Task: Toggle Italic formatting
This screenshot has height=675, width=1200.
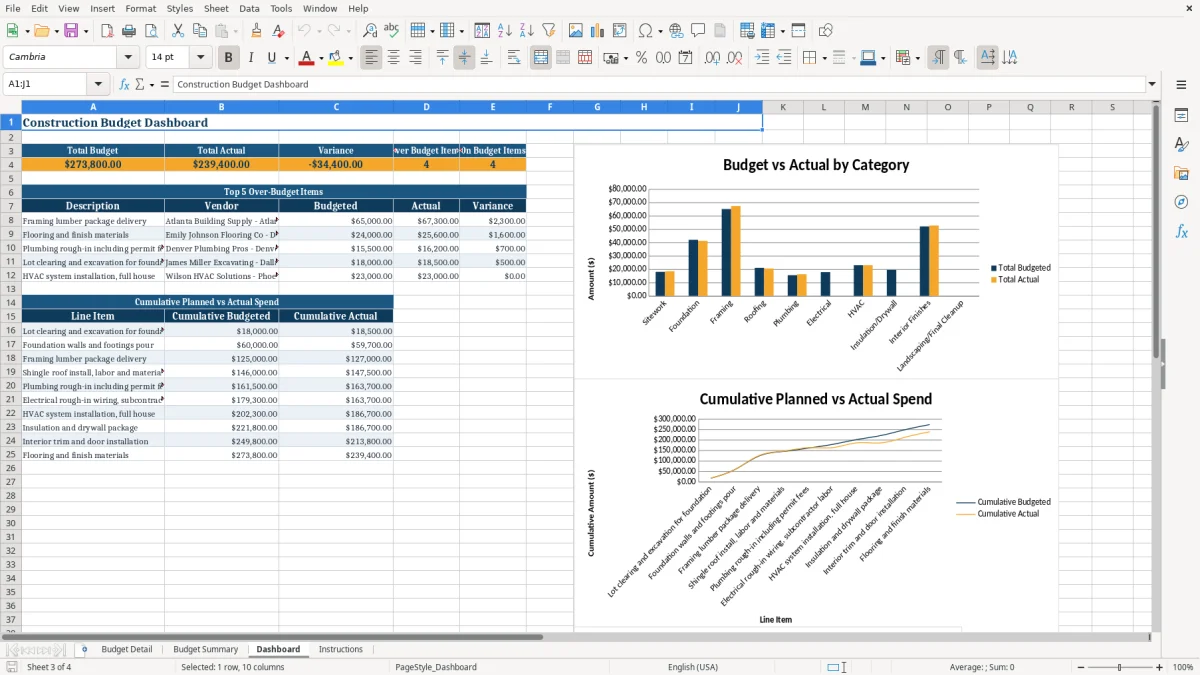Action: point(250,58)
